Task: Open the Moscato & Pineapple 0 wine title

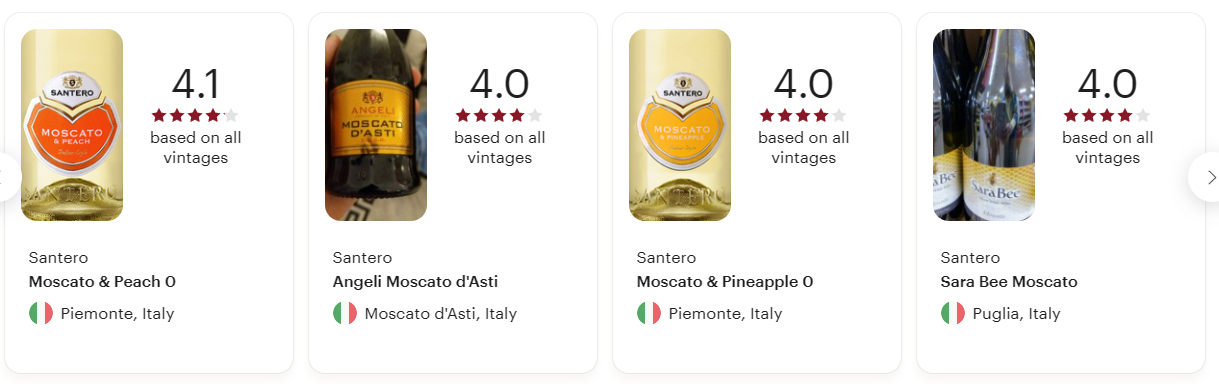Action: click(725, 282)
